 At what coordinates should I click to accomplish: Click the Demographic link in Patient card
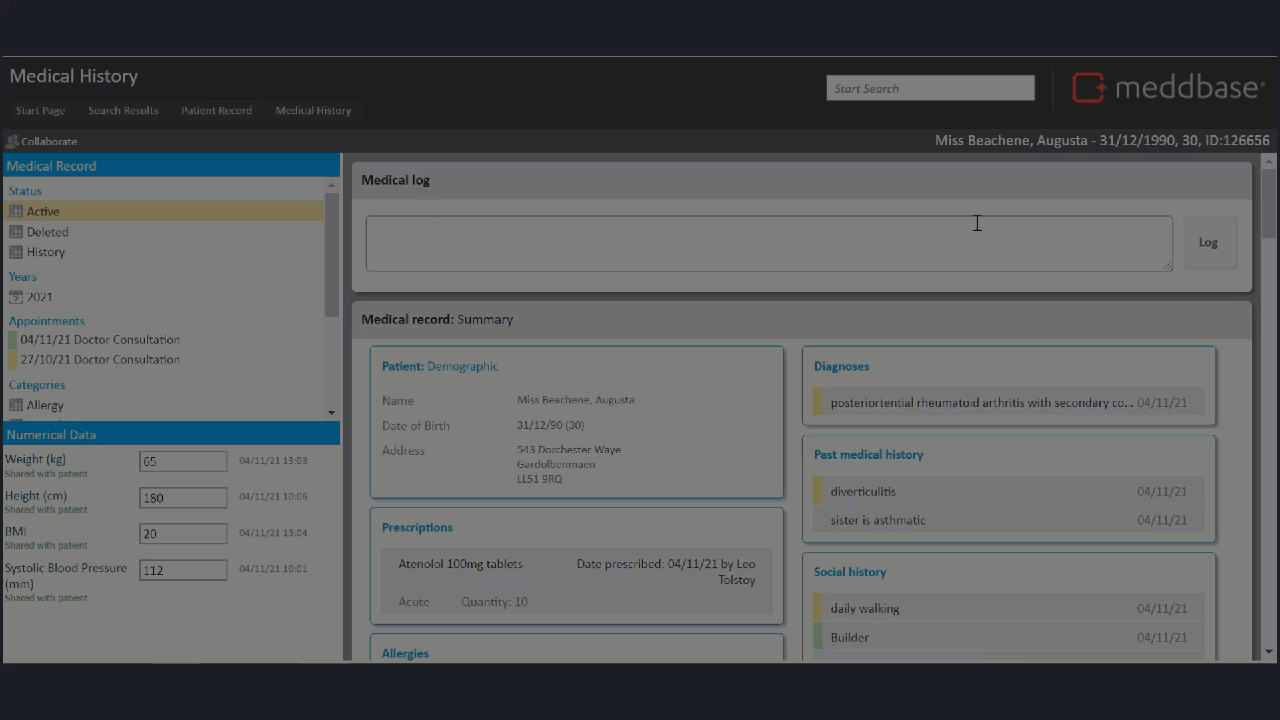pyautogui.click(x=462, y=367)
